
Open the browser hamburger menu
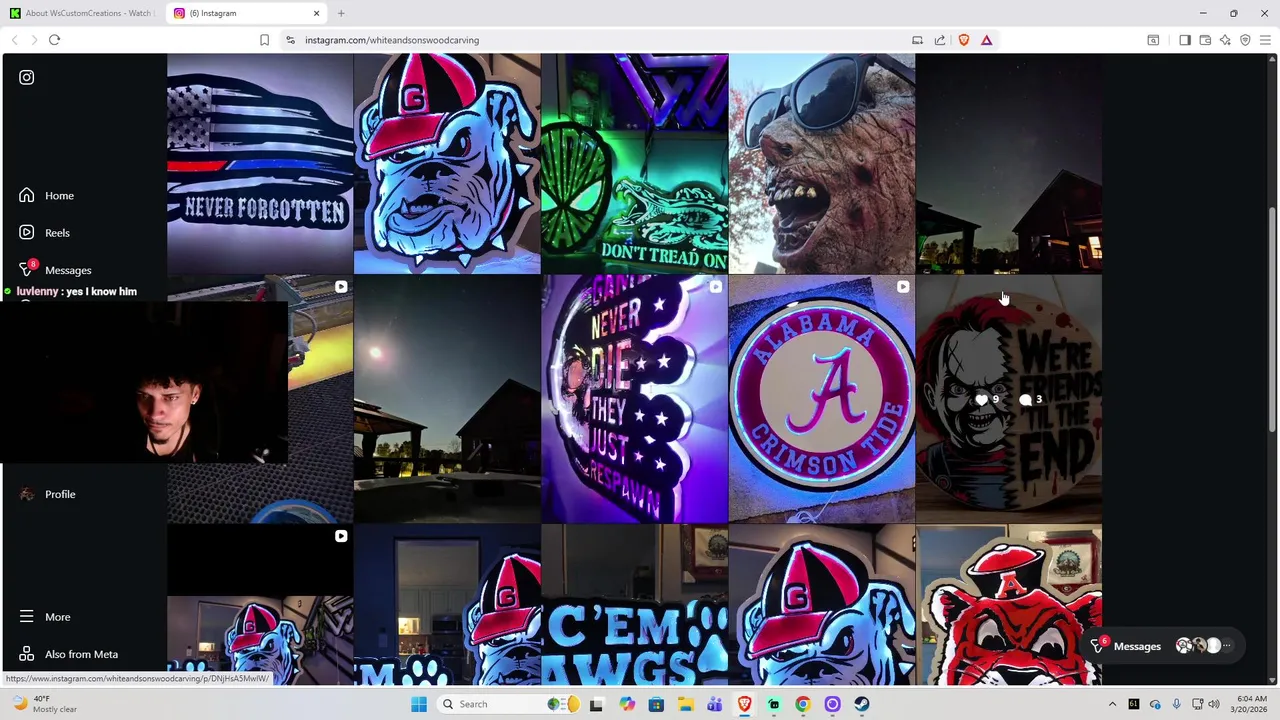1265,40
